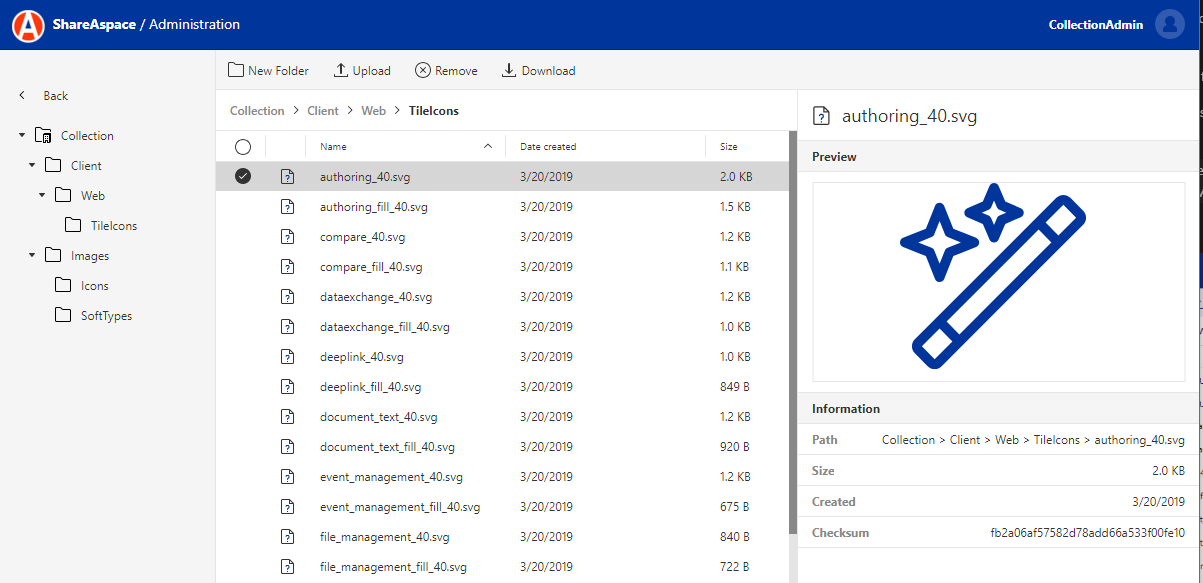Click the ShareAspace logo icon

(x=28, y=25)
